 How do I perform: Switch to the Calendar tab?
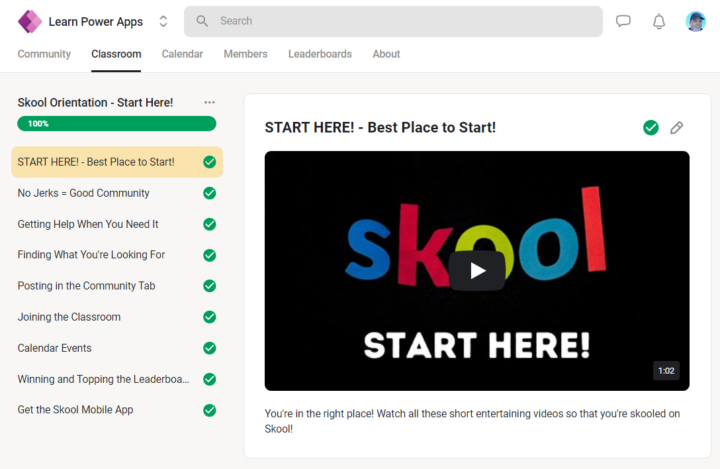point(182,54)
